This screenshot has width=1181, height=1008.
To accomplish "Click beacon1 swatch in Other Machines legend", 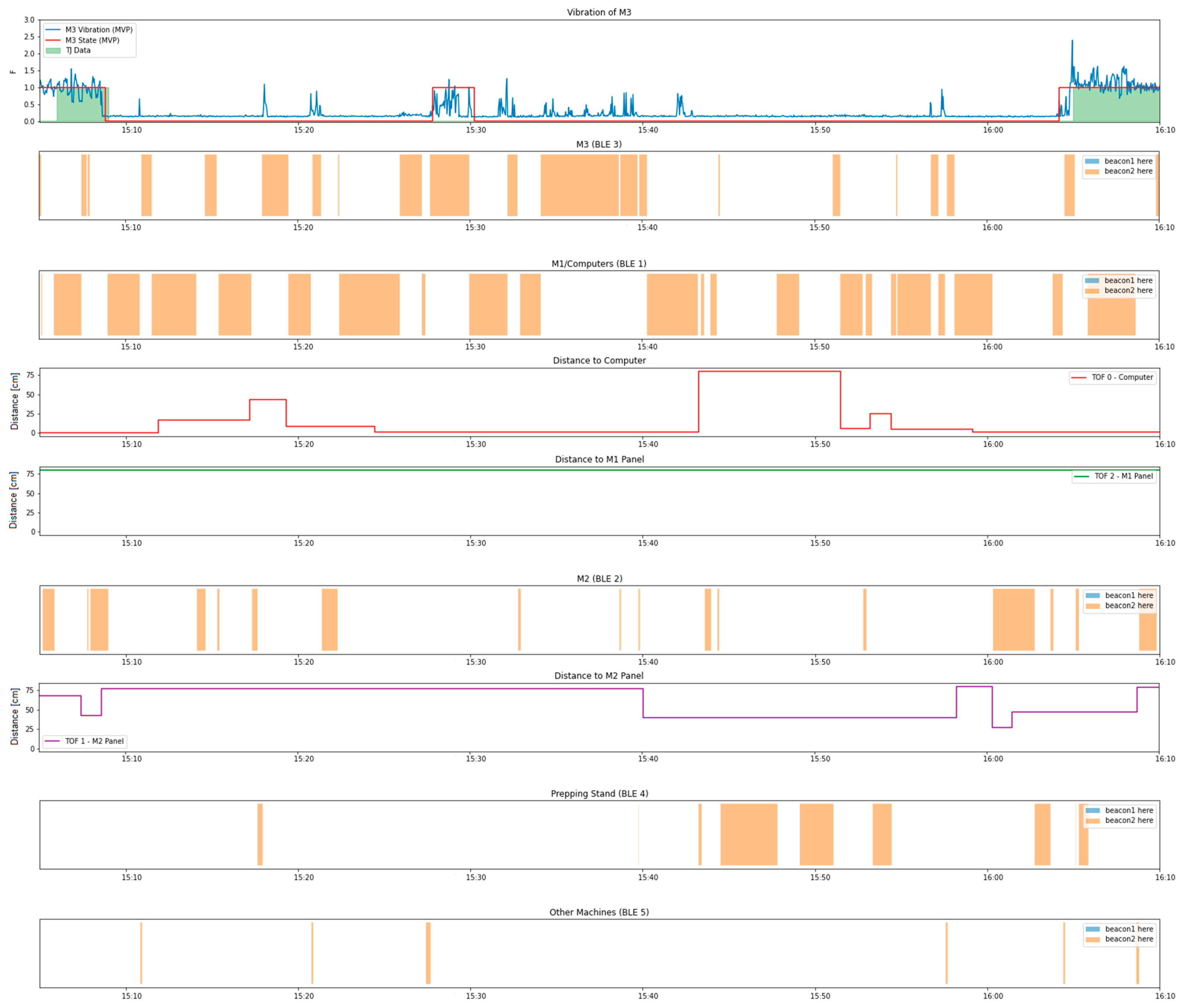I will (x=1093, y=929).
